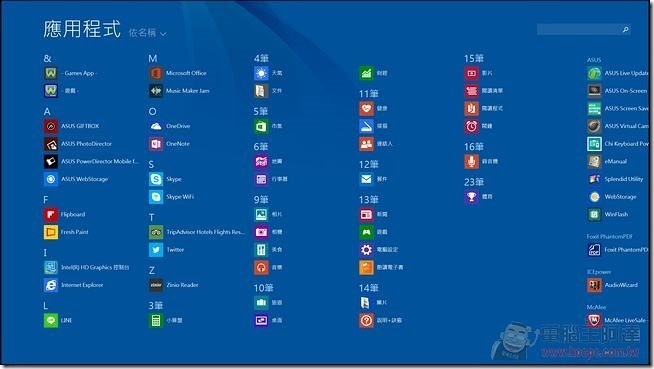Open the Games App tile under &
The image size is (654, 369).
coord(70,73)
